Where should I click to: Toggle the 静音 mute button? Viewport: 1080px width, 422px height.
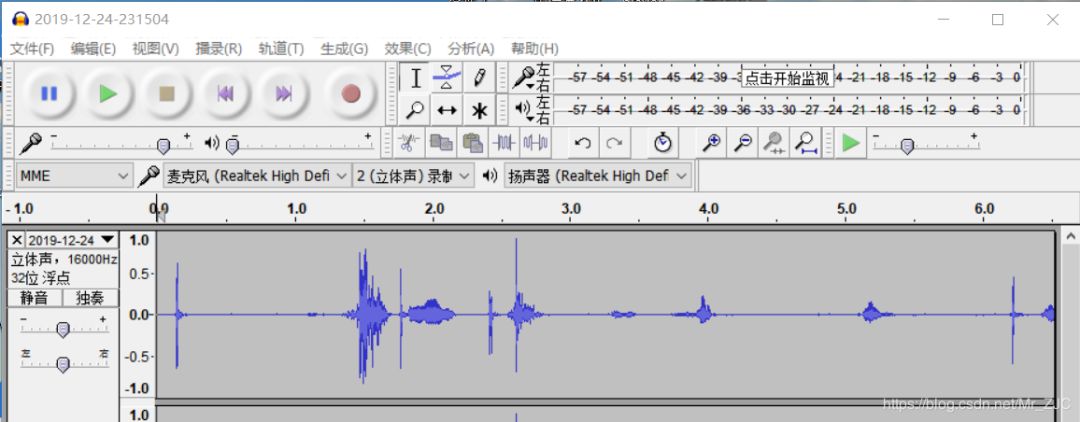pyautogui.click(x=34, y=298)
